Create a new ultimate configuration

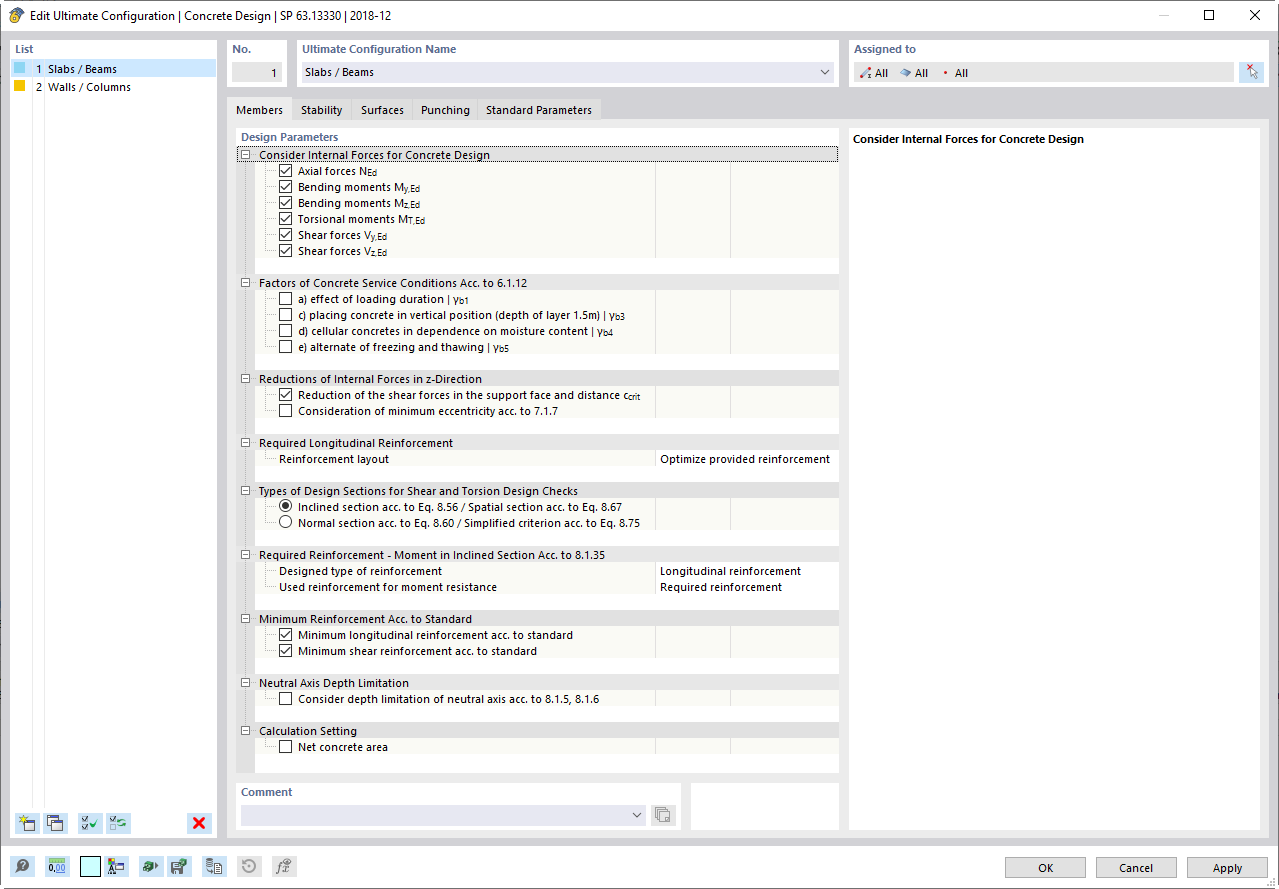pos(26,823)
